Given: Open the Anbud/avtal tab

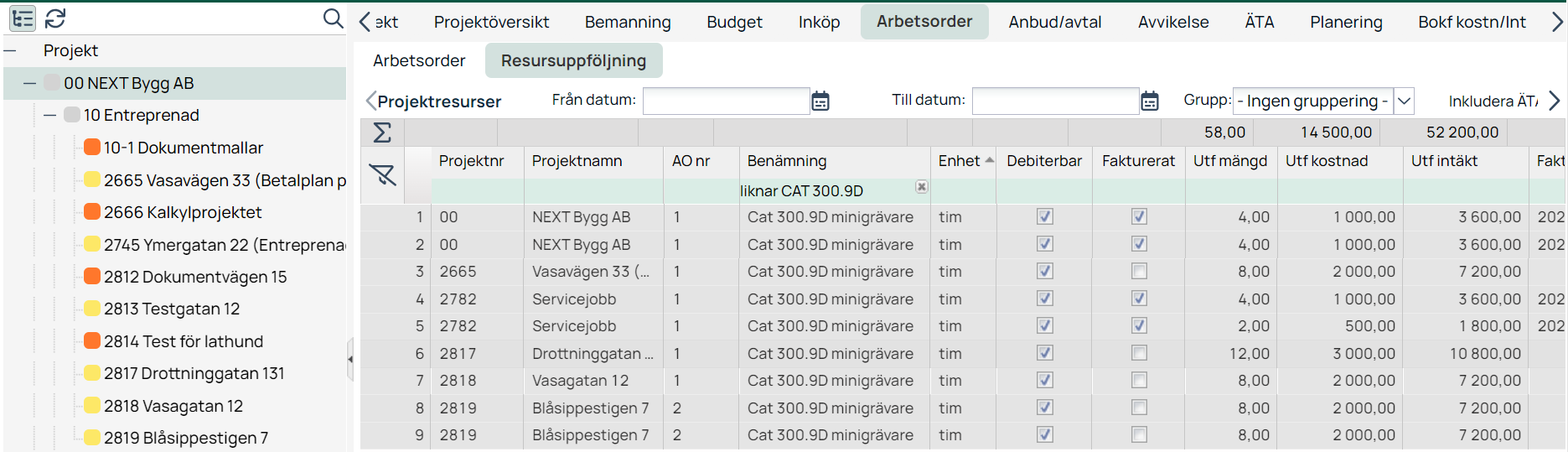Looking at the screenshot, I should click(1054, 22).
